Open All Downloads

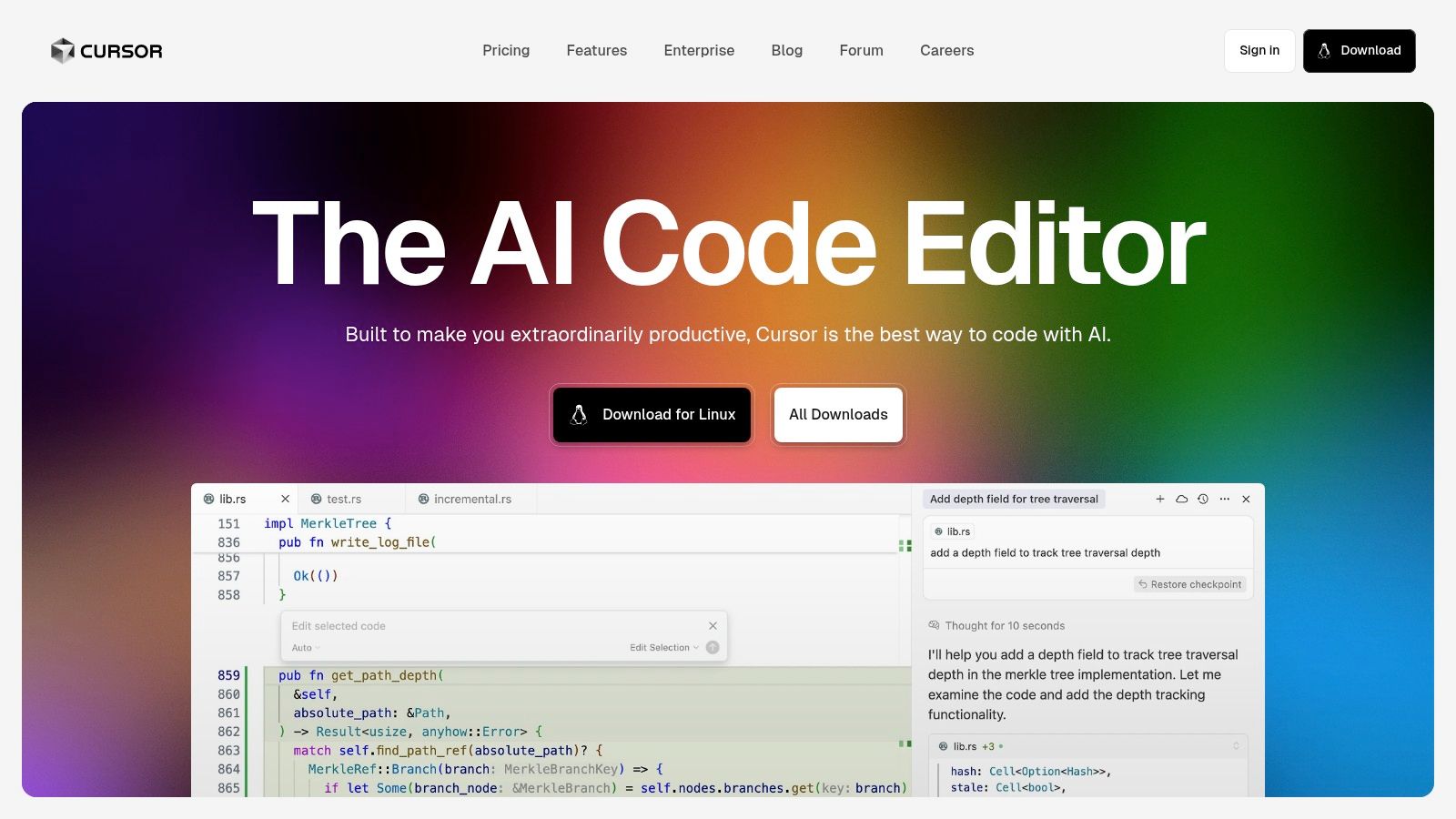pos(838,415)
